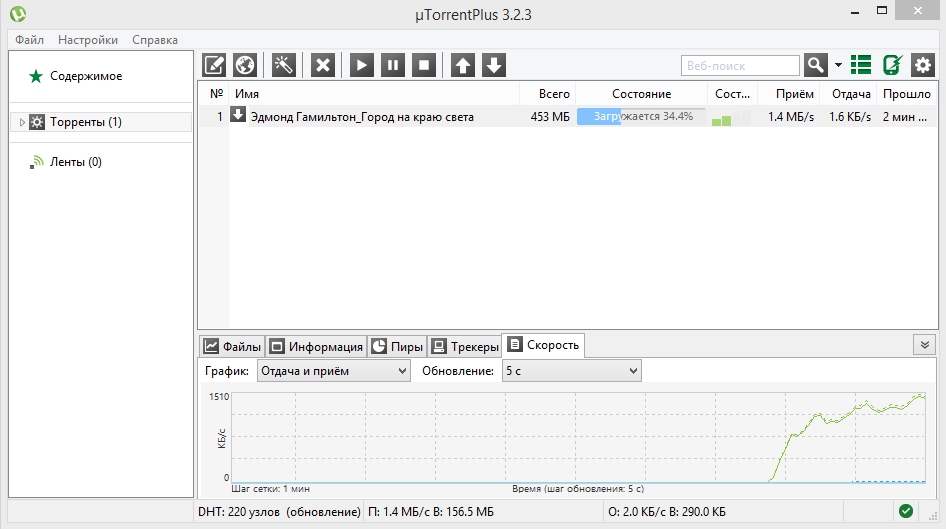Click the green list view icon
The height and width of the screenshot is (529, 946).
click(x=861, y=65)
